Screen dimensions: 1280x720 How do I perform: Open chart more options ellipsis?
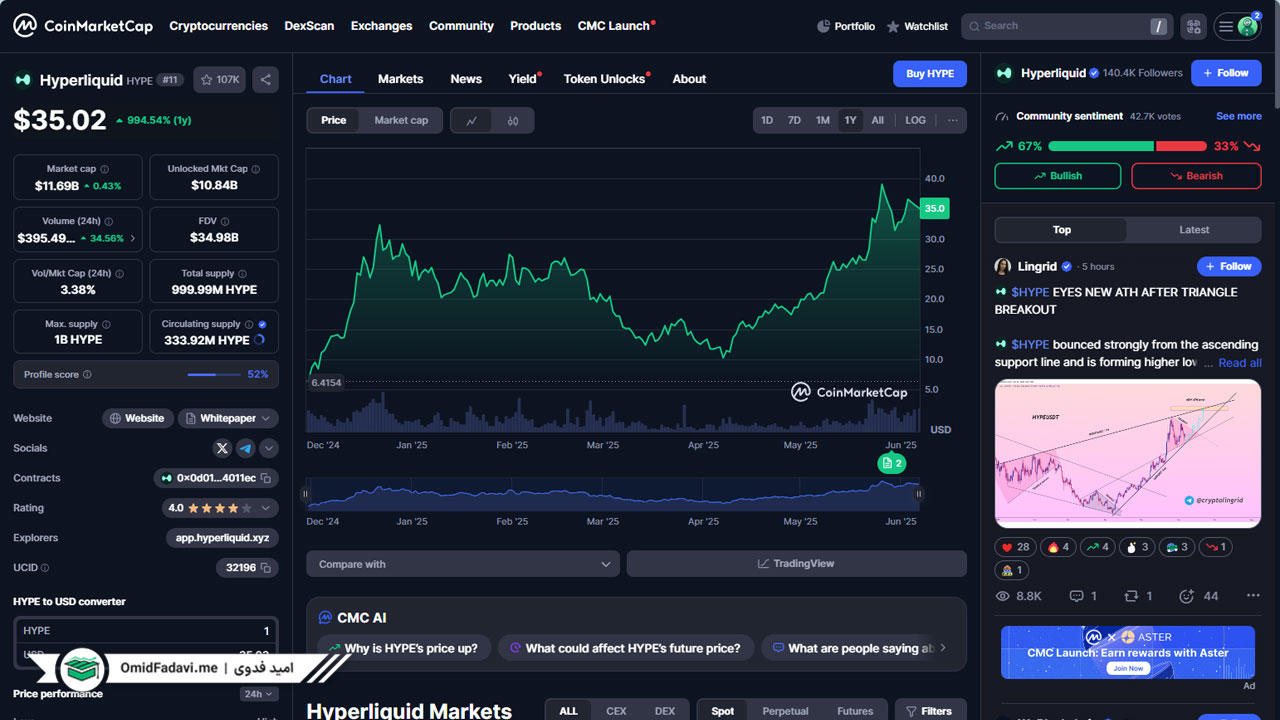pos(952,120)
